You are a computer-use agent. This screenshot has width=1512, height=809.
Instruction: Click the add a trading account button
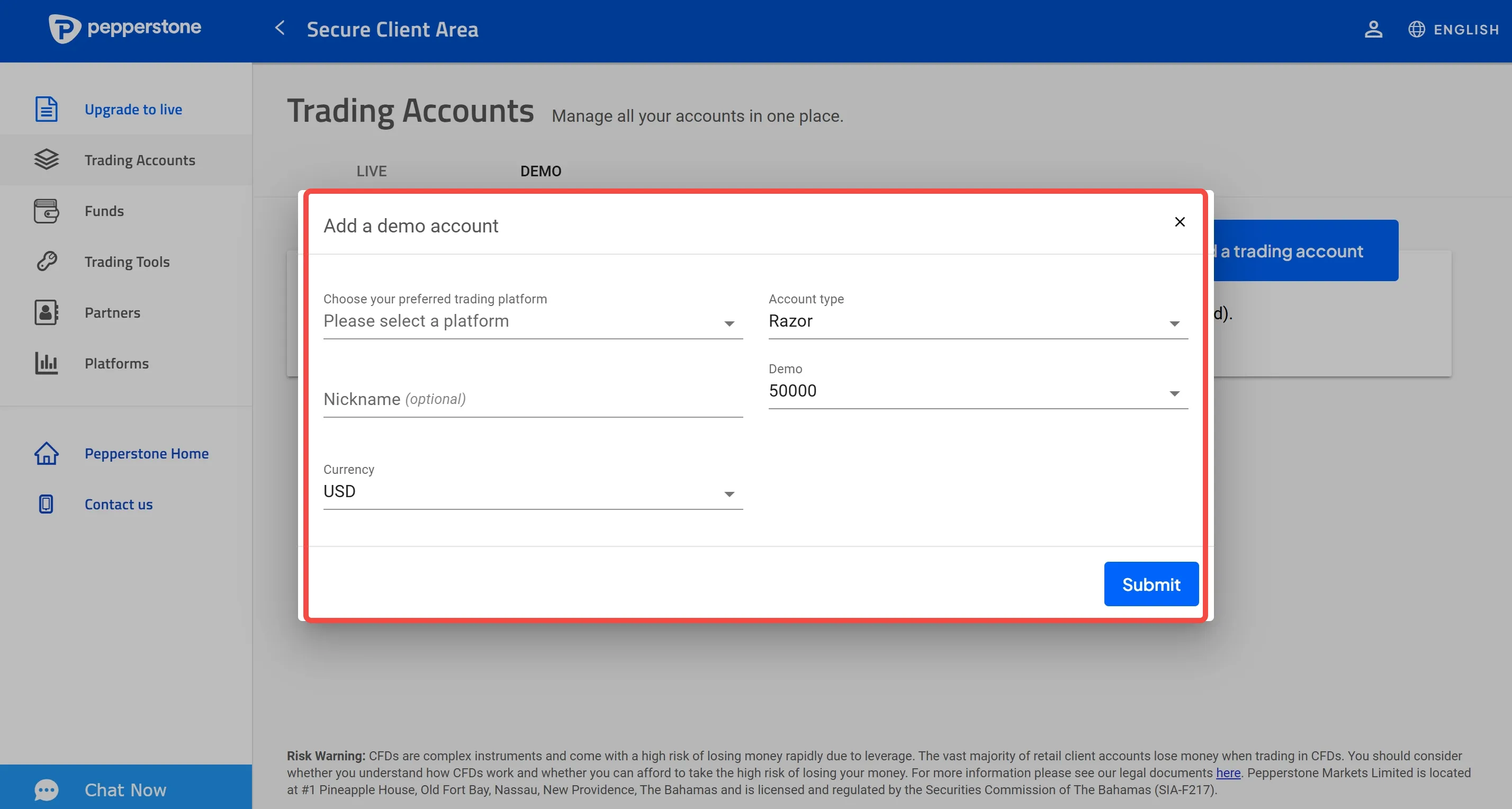1306,250
